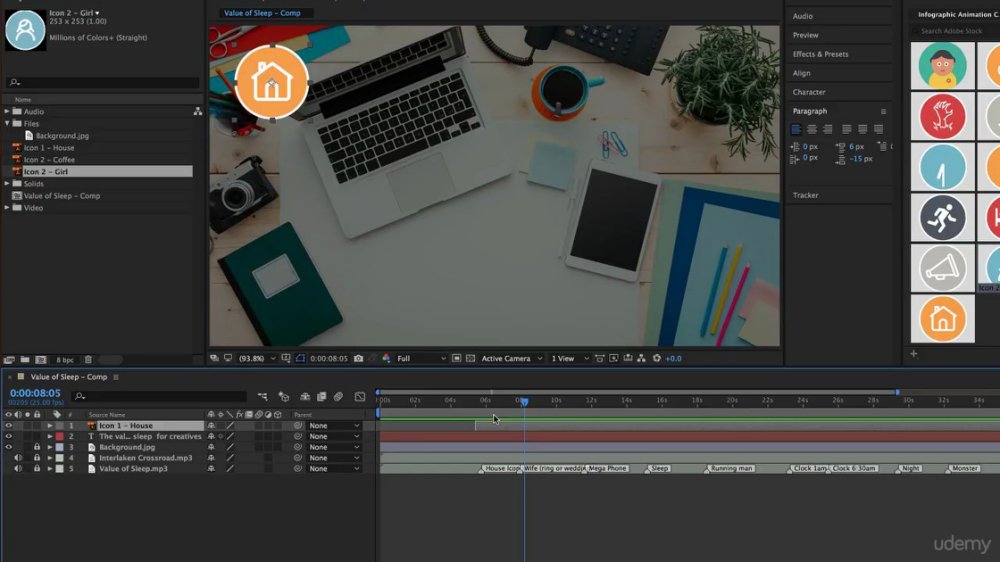
Task: Create new folder in Project panel
Action: (25, 360)
